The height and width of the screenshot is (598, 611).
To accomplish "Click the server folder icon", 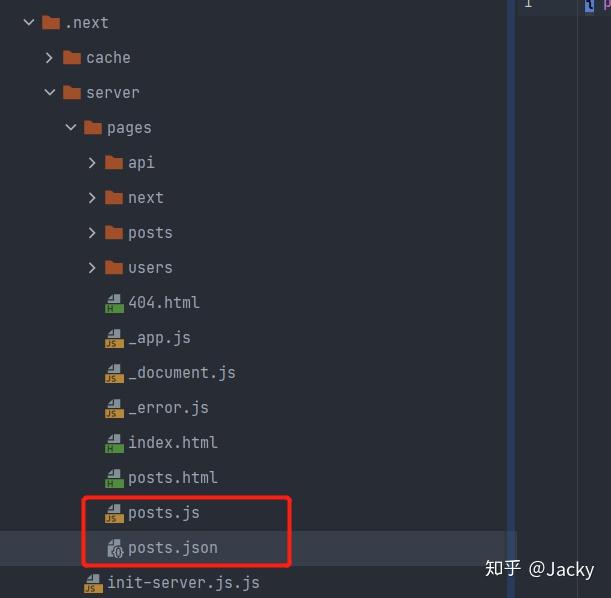I will pyautogui.click(x=72, y=92).
